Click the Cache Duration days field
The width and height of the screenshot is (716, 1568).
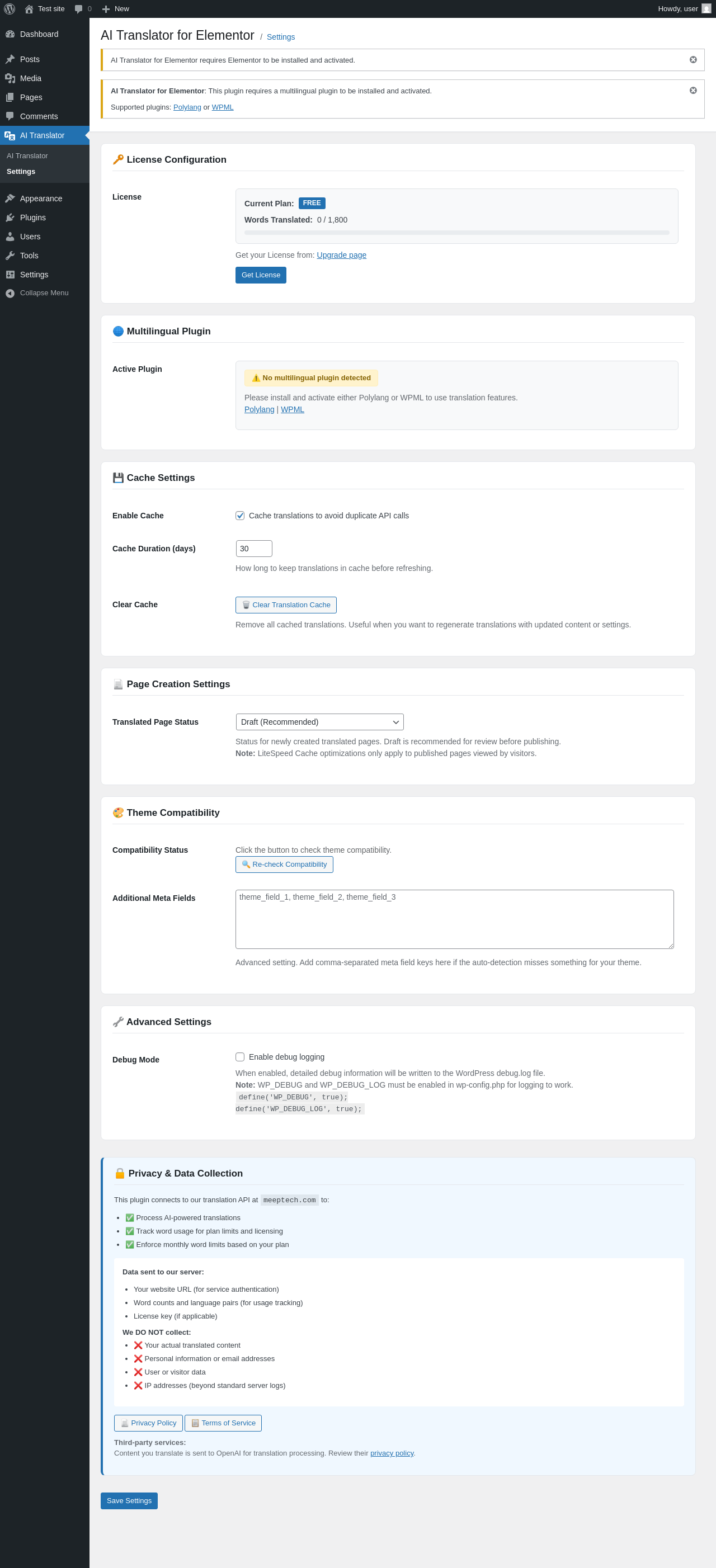pyautogui.click(x=254, y=549)
